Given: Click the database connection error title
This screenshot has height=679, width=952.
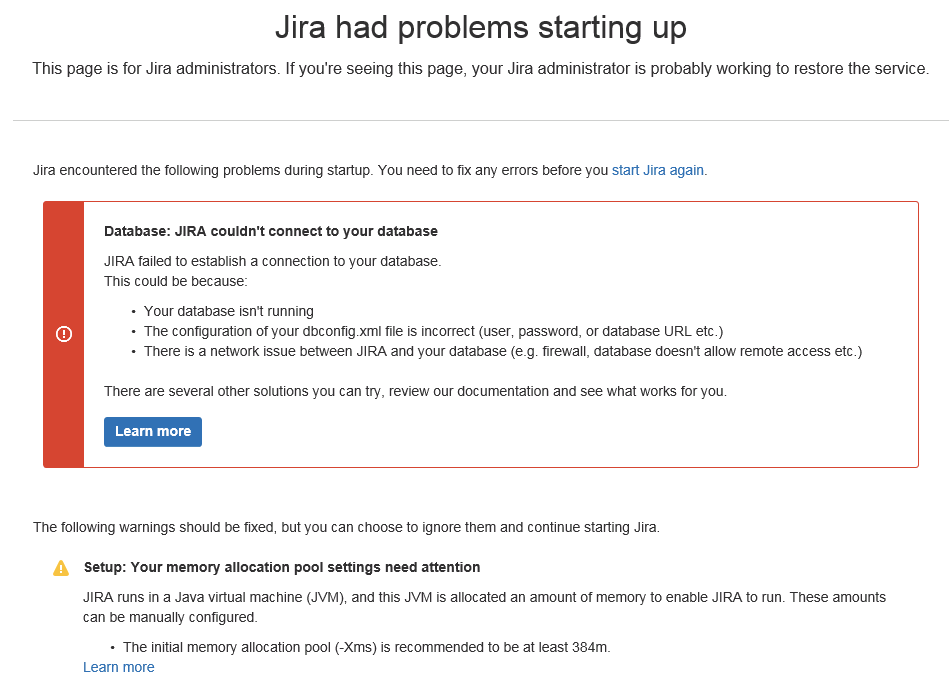Looking at the screenshot, I should 271,231.
